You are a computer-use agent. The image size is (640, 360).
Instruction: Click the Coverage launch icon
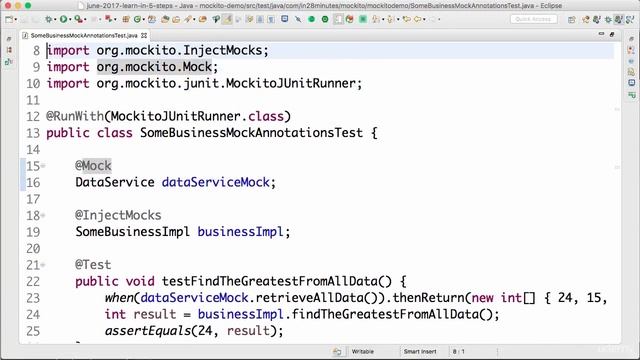point(78,19)
